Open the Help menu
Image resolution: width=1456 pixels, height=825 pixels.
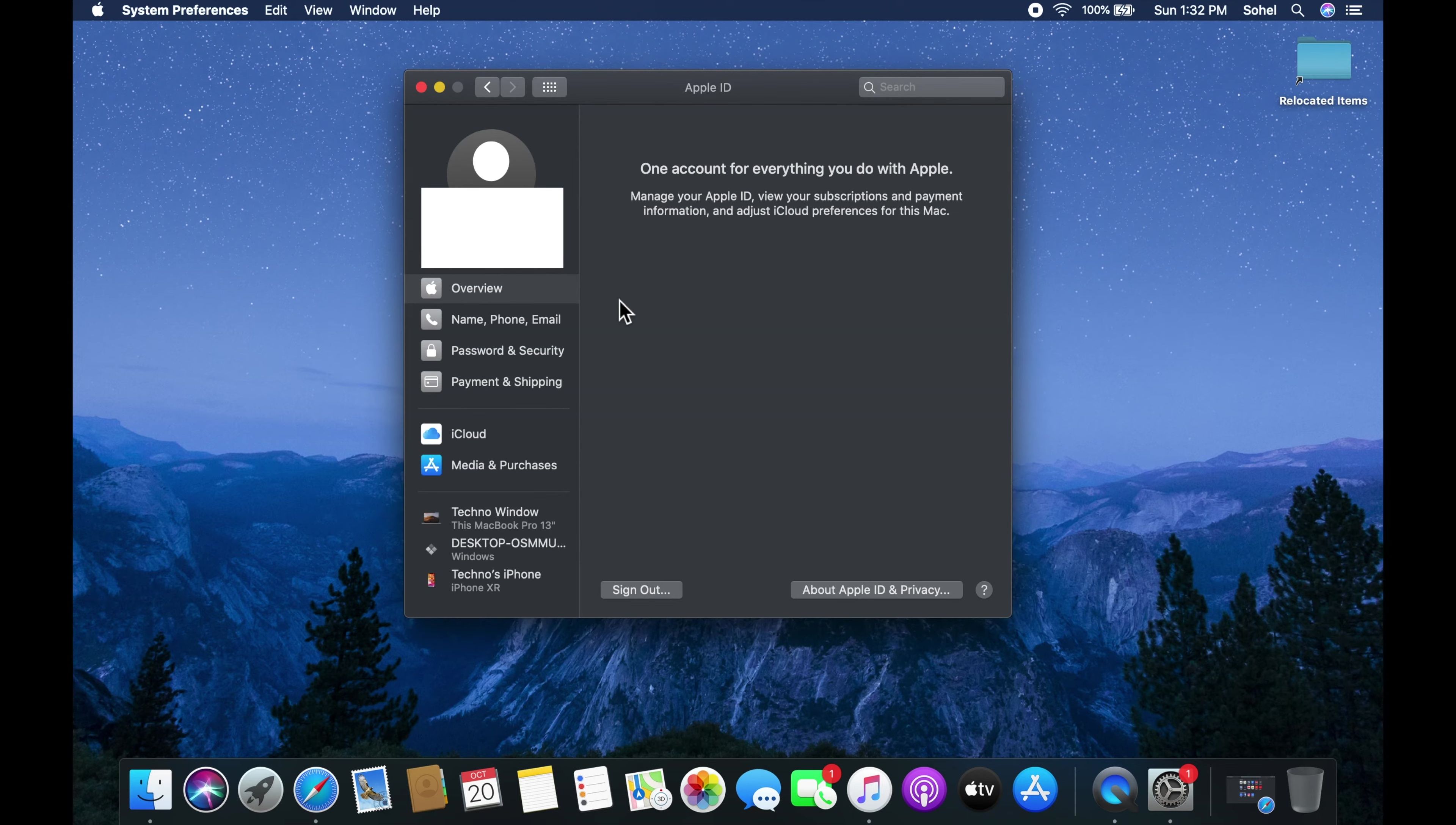[x=427, y=10]
